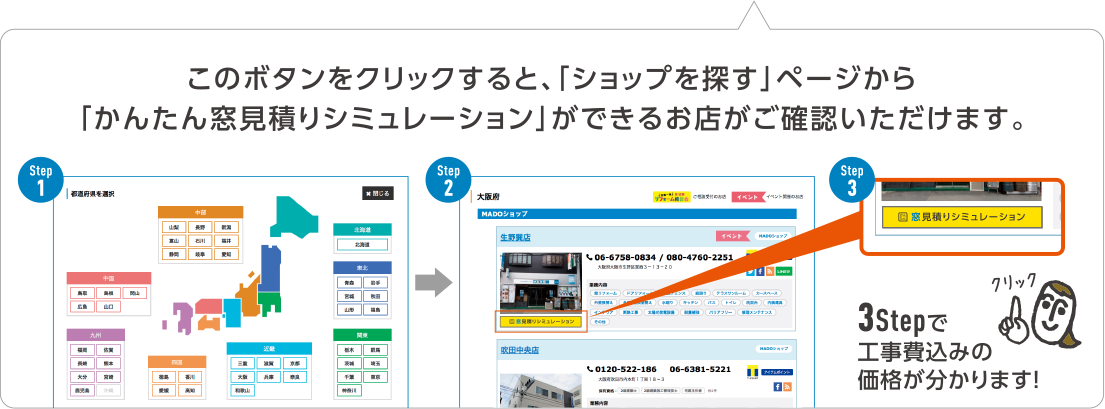
Task: Select the pink Chugoku area on the map
Action: click(209, 305)
